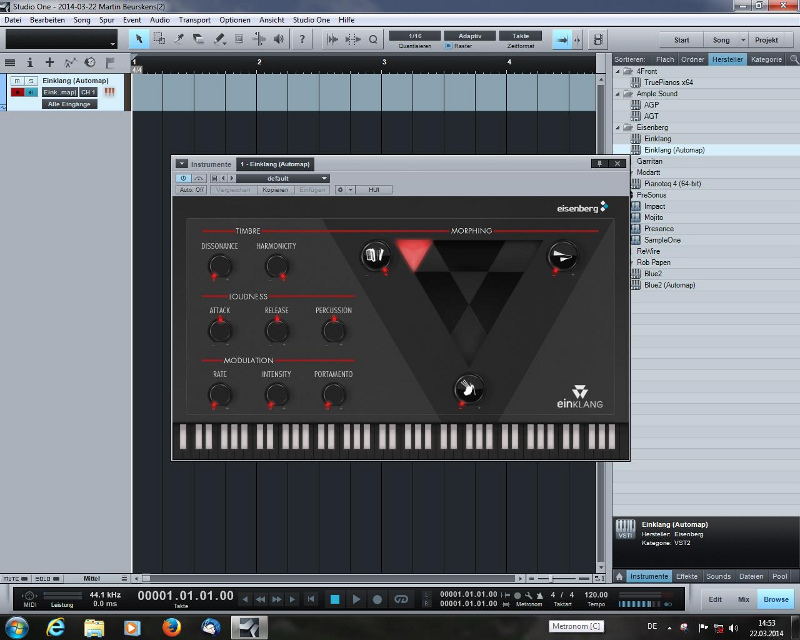This screenshot has height=640, width=800.
Task: Select the Split tool in the toolbar
Action: [179, 39]
